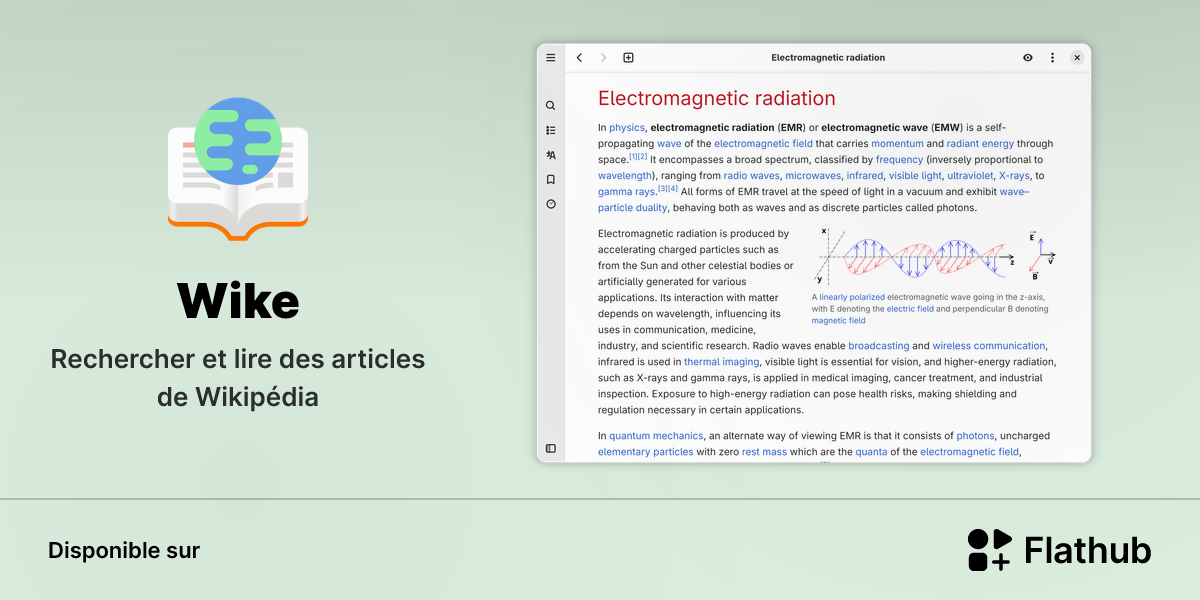Open the "frequency" link
1200x600 pixels.
pos(899,159)
